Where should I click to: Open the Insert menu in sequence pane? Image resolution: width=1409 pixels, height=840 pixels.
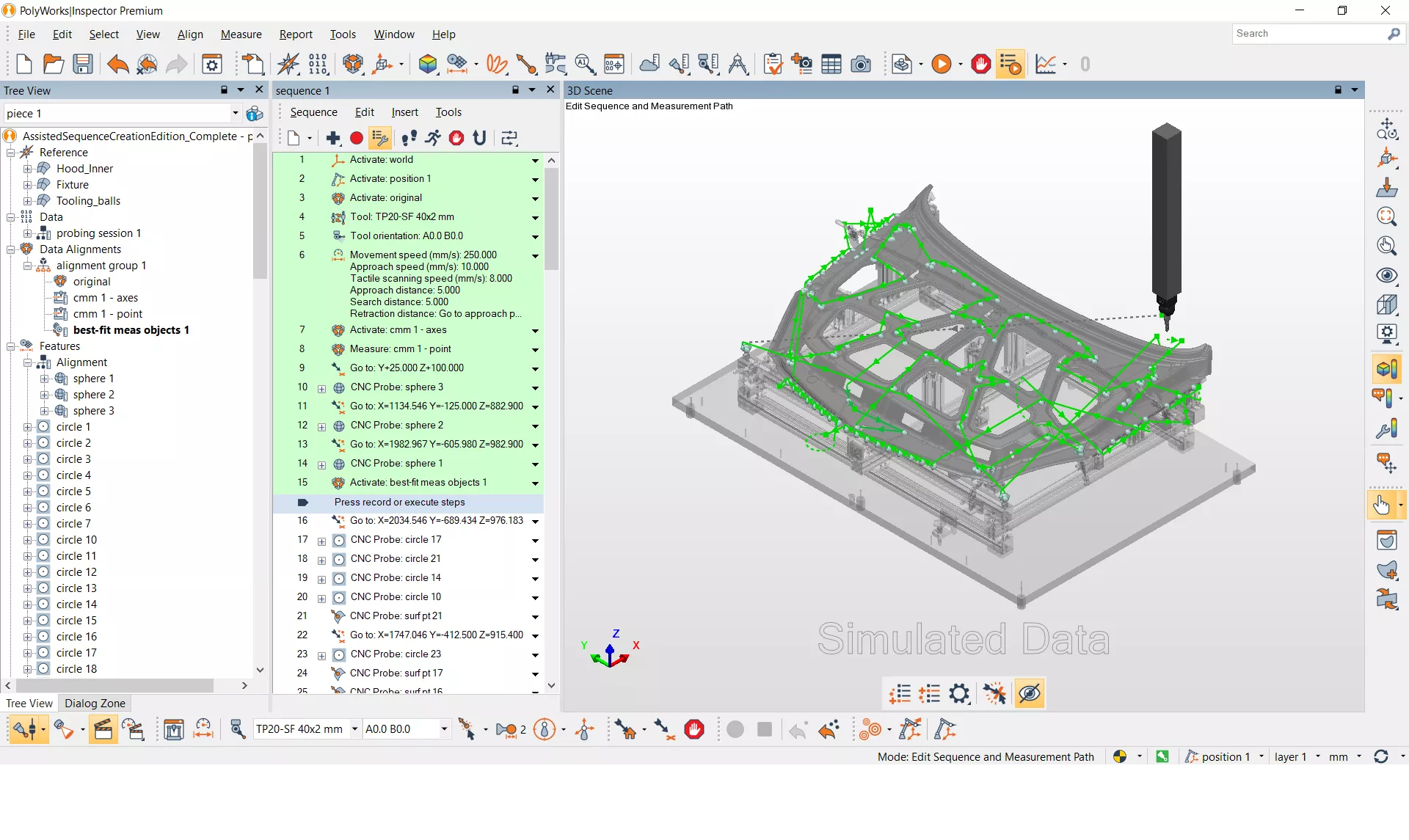point(404,112)
